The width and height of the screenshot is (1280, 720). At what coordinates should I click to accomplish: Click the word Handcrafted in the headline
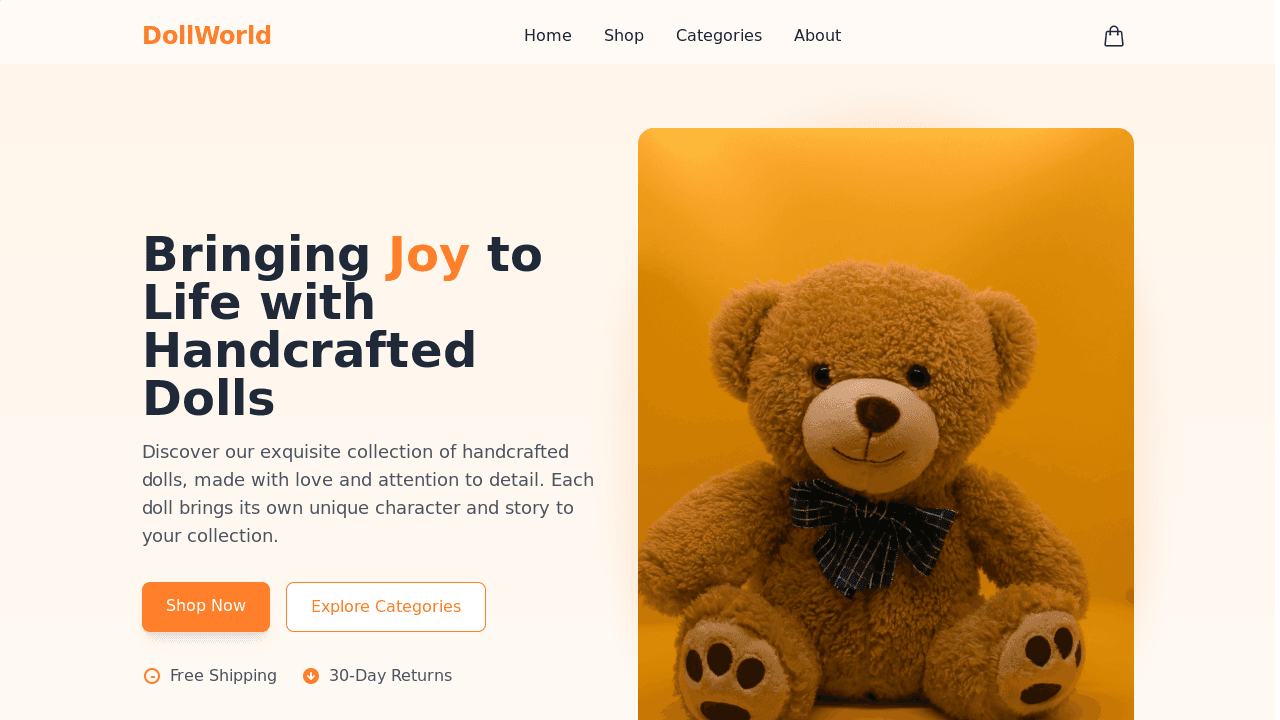309,351
